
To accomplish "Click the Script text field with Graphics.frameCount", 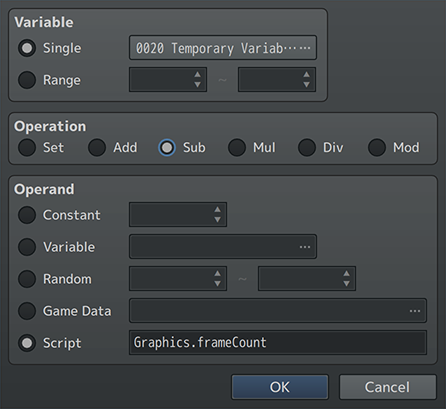I will coord(278,342).
